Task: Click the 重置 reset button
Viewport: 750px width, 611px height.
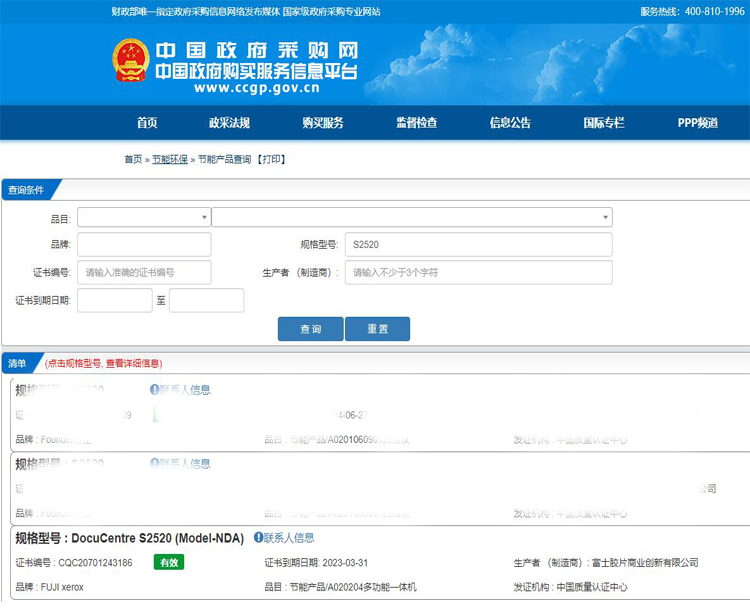Action: (377, 329)
